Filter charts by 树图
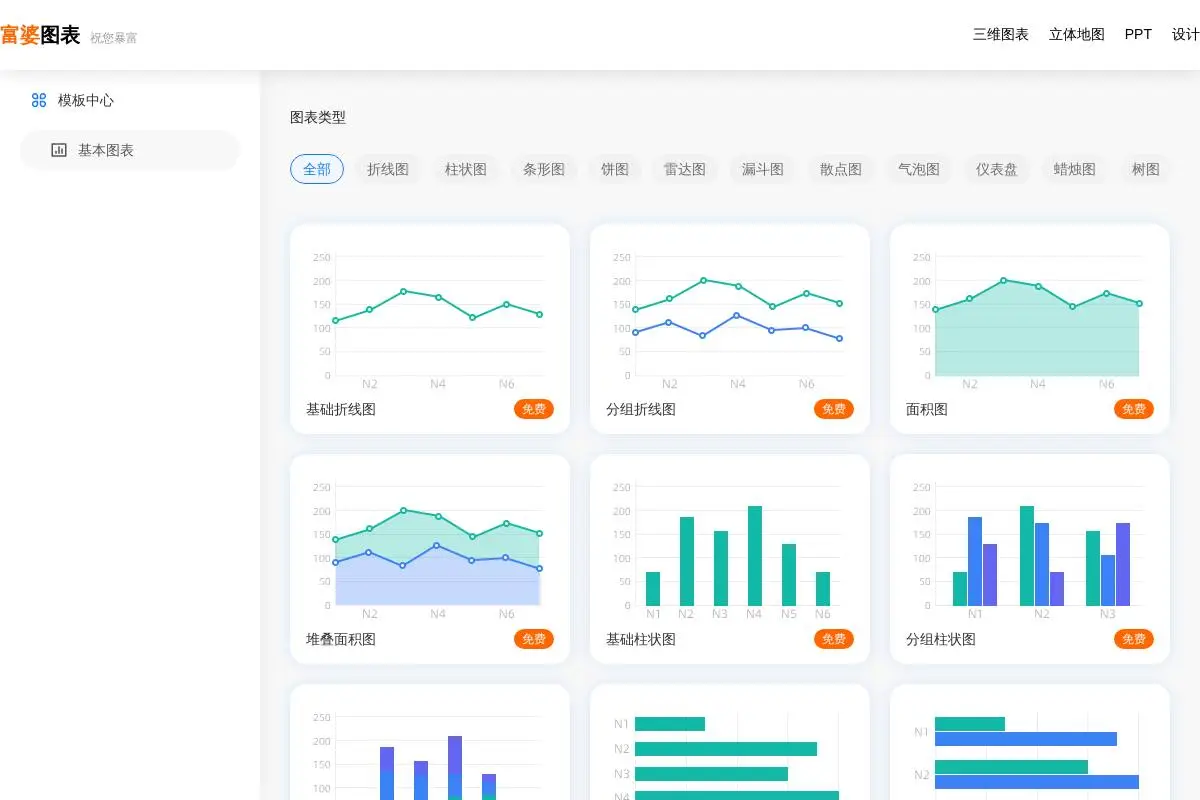 1146,169
